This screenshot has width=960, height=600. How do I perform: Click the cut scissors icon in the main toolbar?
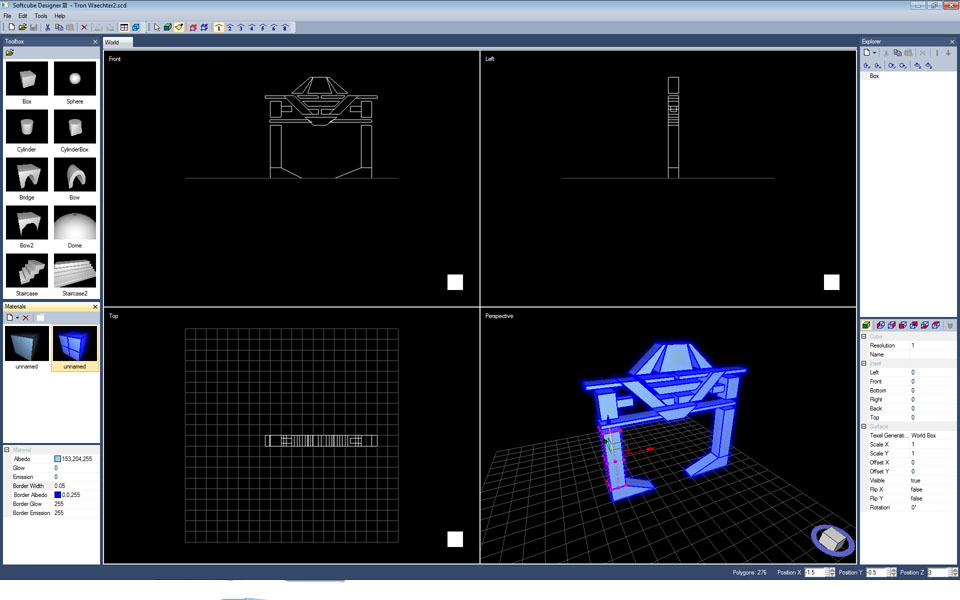click(x=47, y=27)
